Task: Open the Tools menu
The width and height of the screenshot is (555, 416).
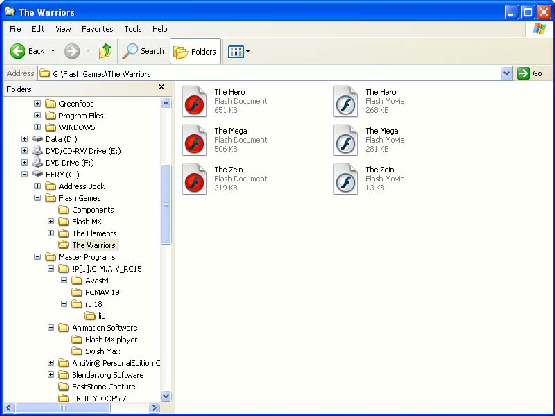Action: coord(133,29)
